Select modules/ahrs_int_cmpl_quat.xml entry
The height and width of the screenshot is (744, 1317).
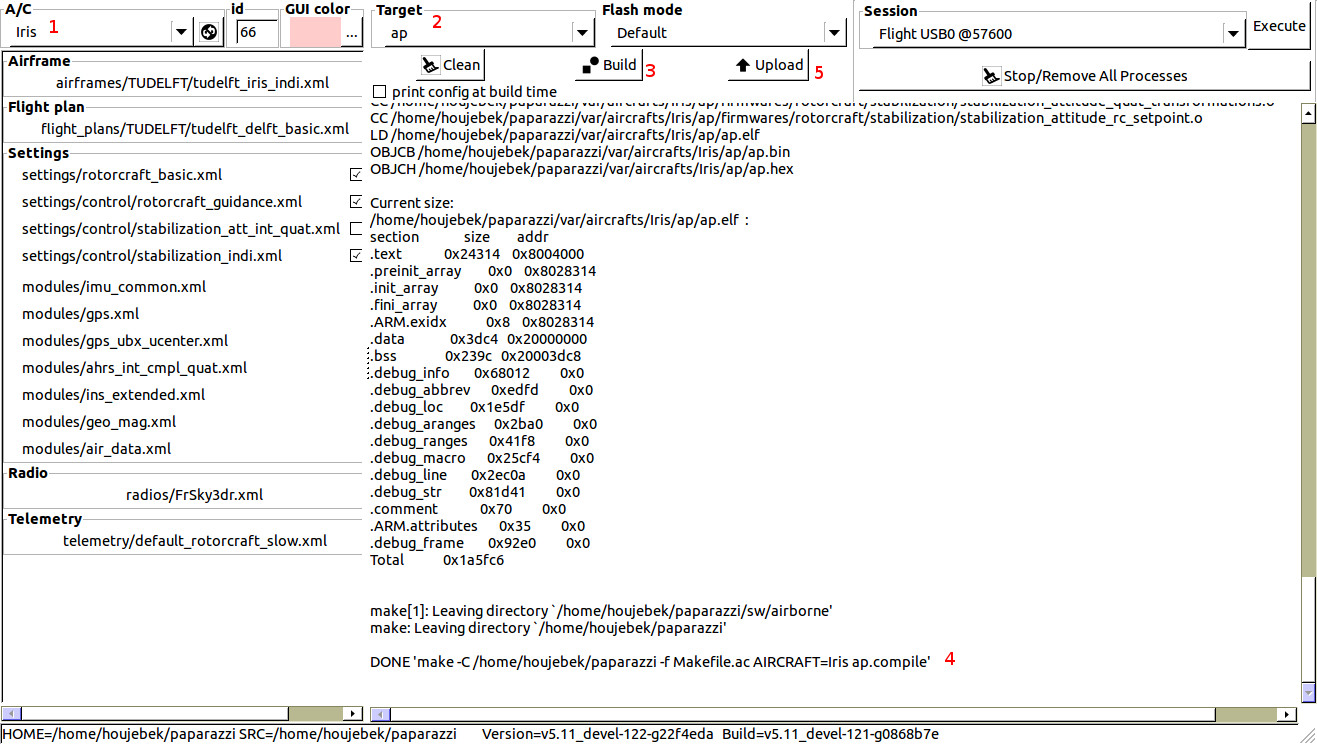pos(134,368)
